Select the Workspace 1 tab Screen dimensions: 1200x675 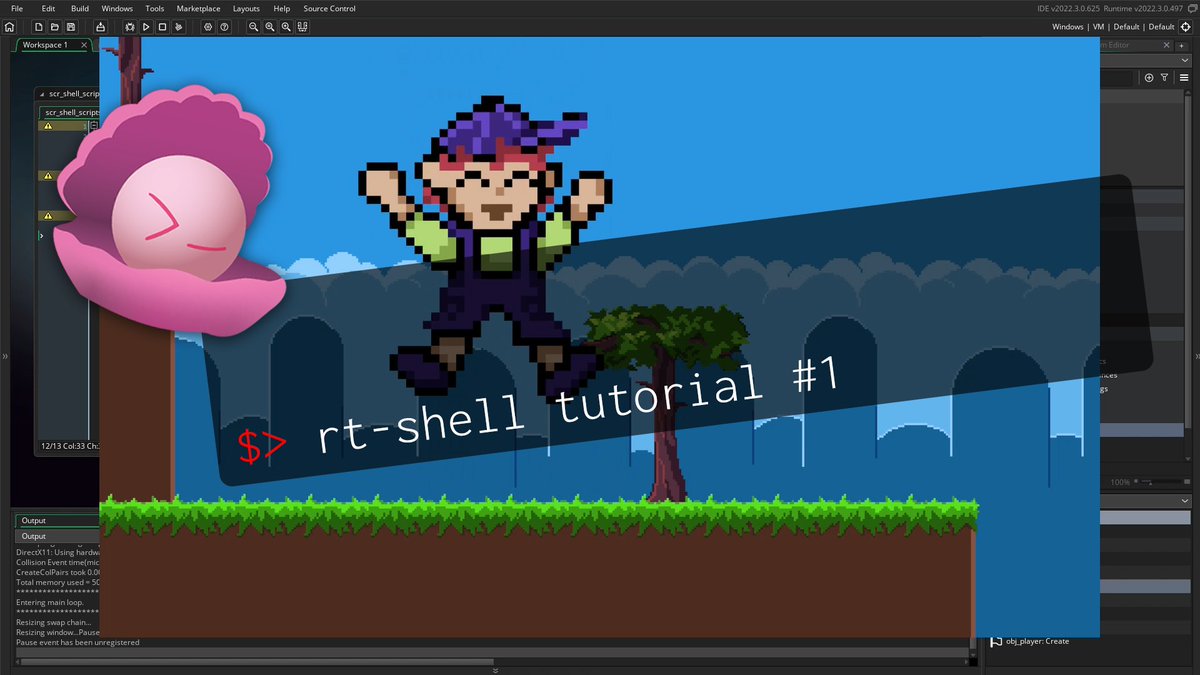45,45
